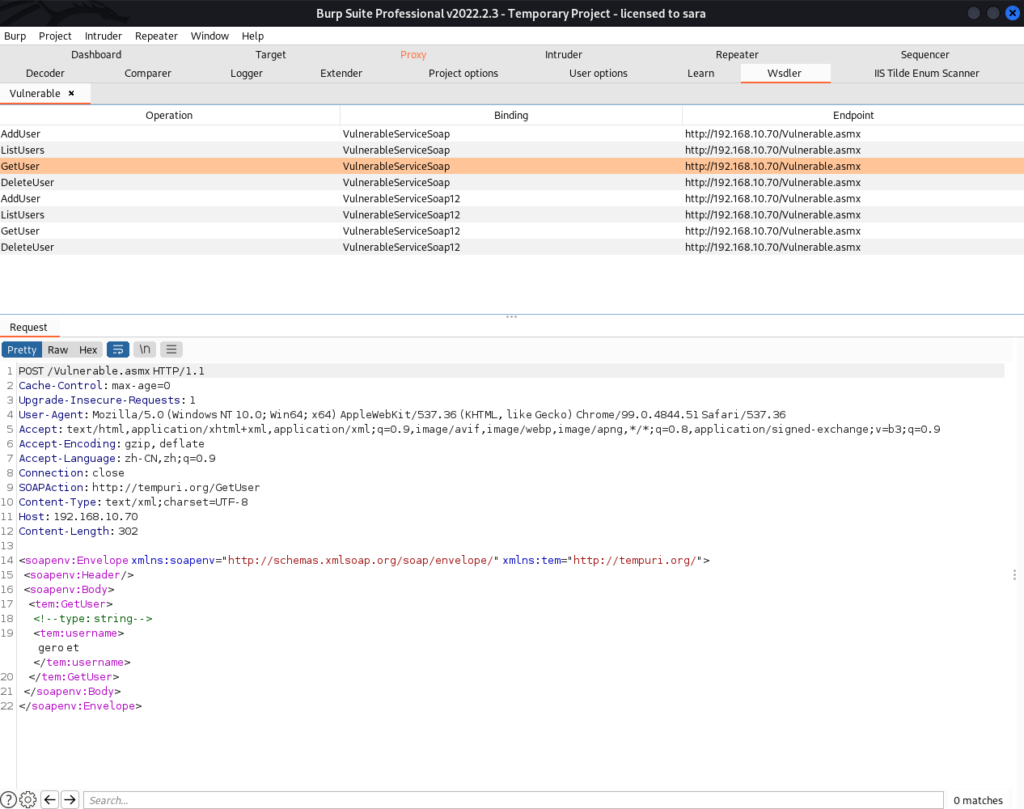Sort by the Operation column header
Image resolution: width=1024 pixels, height=809 pixels.
[169, 115]
